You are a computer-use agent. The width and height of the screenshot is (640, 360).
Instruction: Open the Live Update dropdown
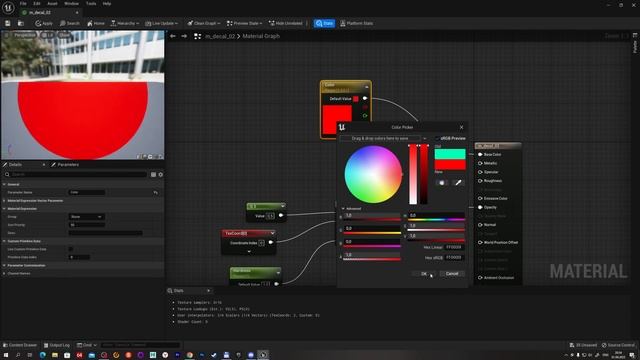tap(162, 23)
